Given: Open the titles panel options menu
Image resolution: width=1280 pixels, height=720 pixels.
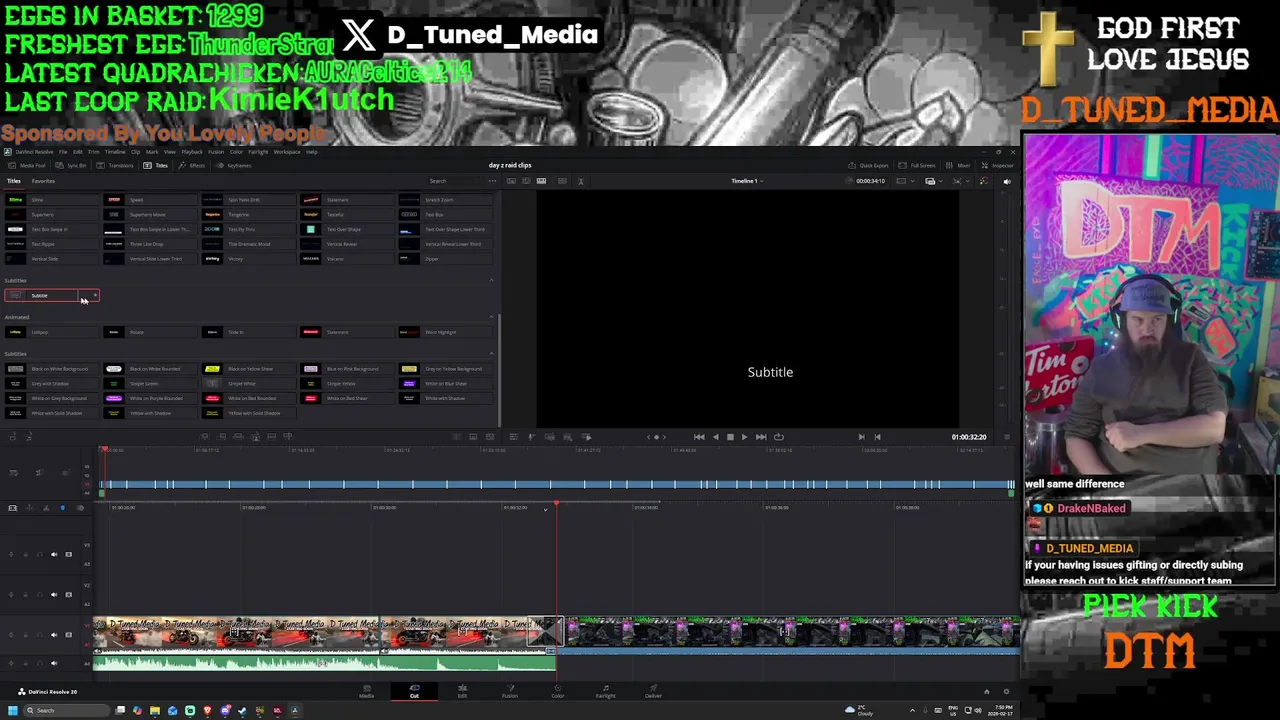Looking at the screenshot, I should 491,181.
